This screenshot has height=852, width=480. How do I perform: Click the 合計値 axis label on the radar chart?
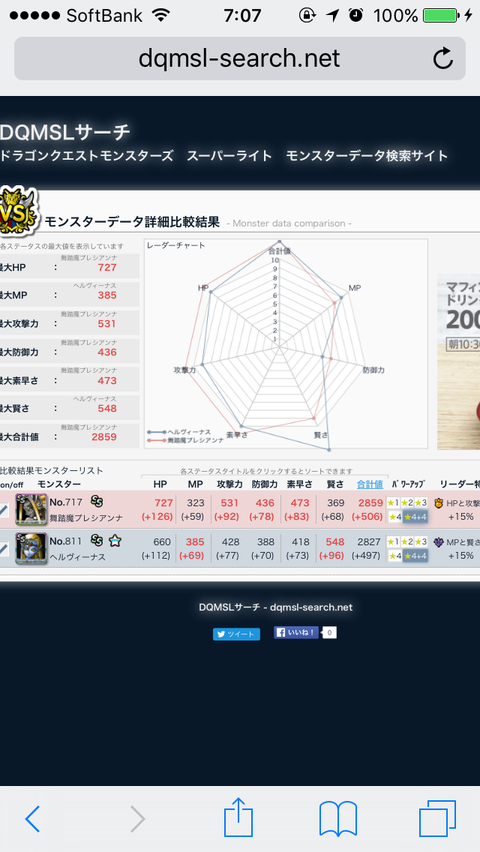(279, 252)
